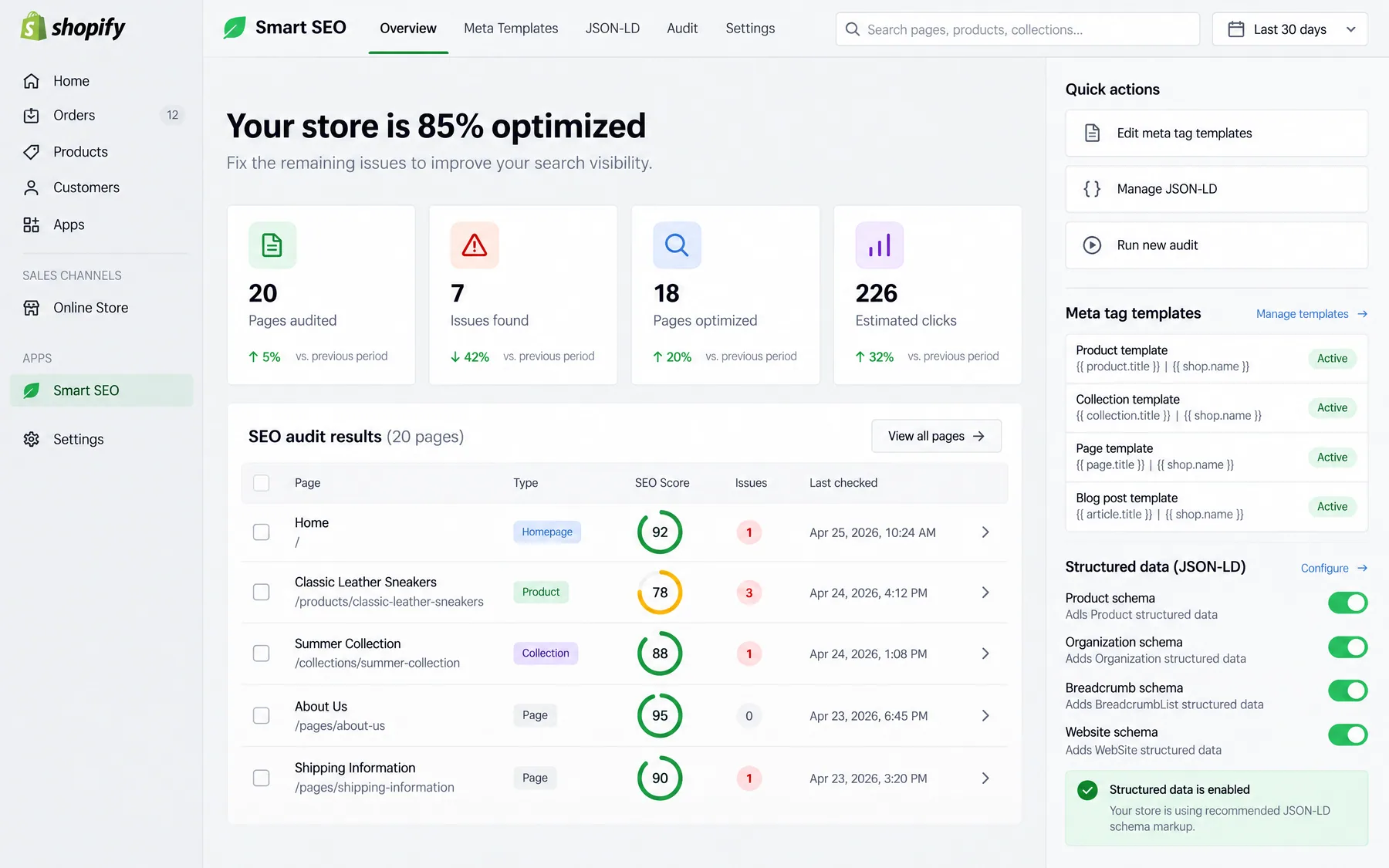Click the Manage JSON-LD braces icon
This screenshot has height=868, width=1389.
tap(1092, 189)
